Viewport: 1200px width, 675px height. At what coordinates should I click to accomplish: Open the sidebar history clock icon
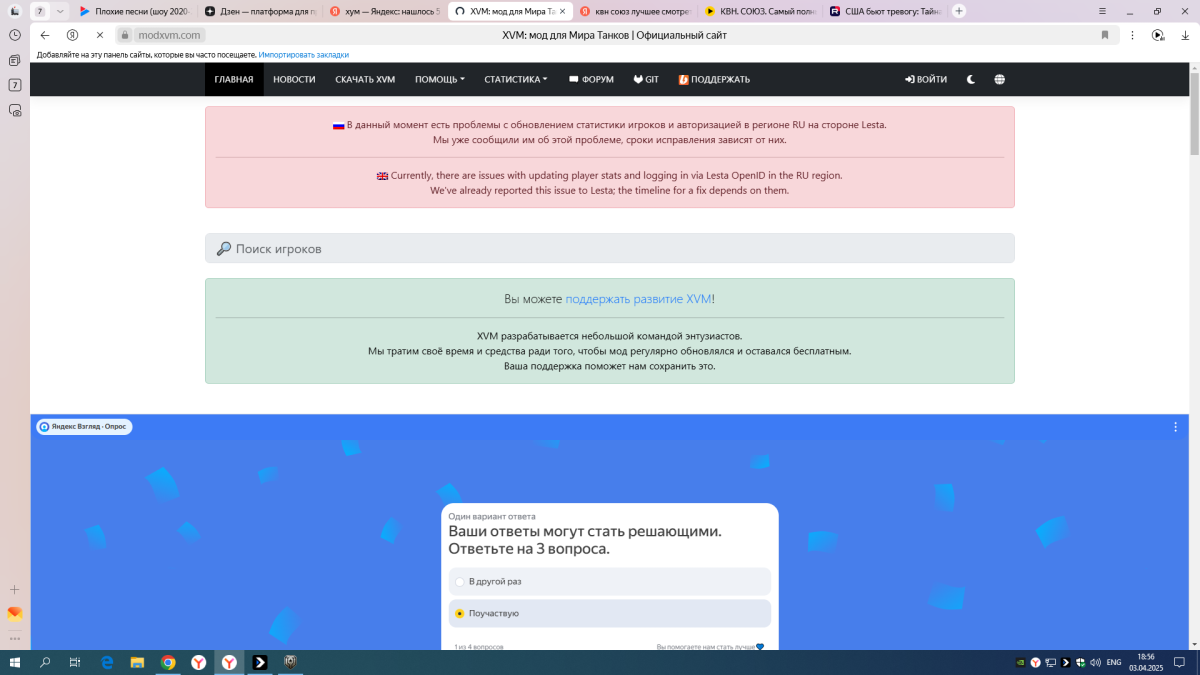pyautogui.click(x=14, y=34)
